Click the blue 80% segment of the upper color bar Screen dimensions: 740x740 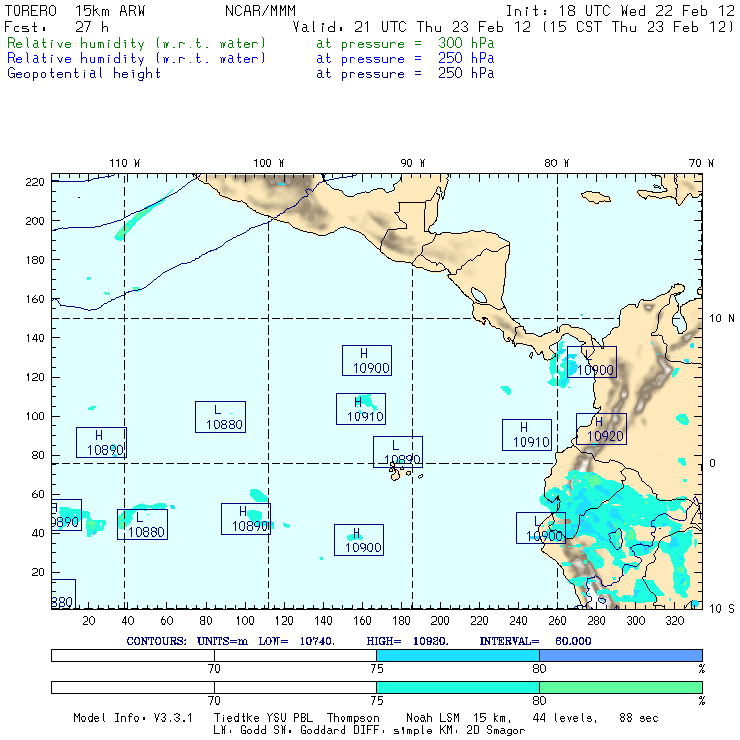click(x=620, y=654)
